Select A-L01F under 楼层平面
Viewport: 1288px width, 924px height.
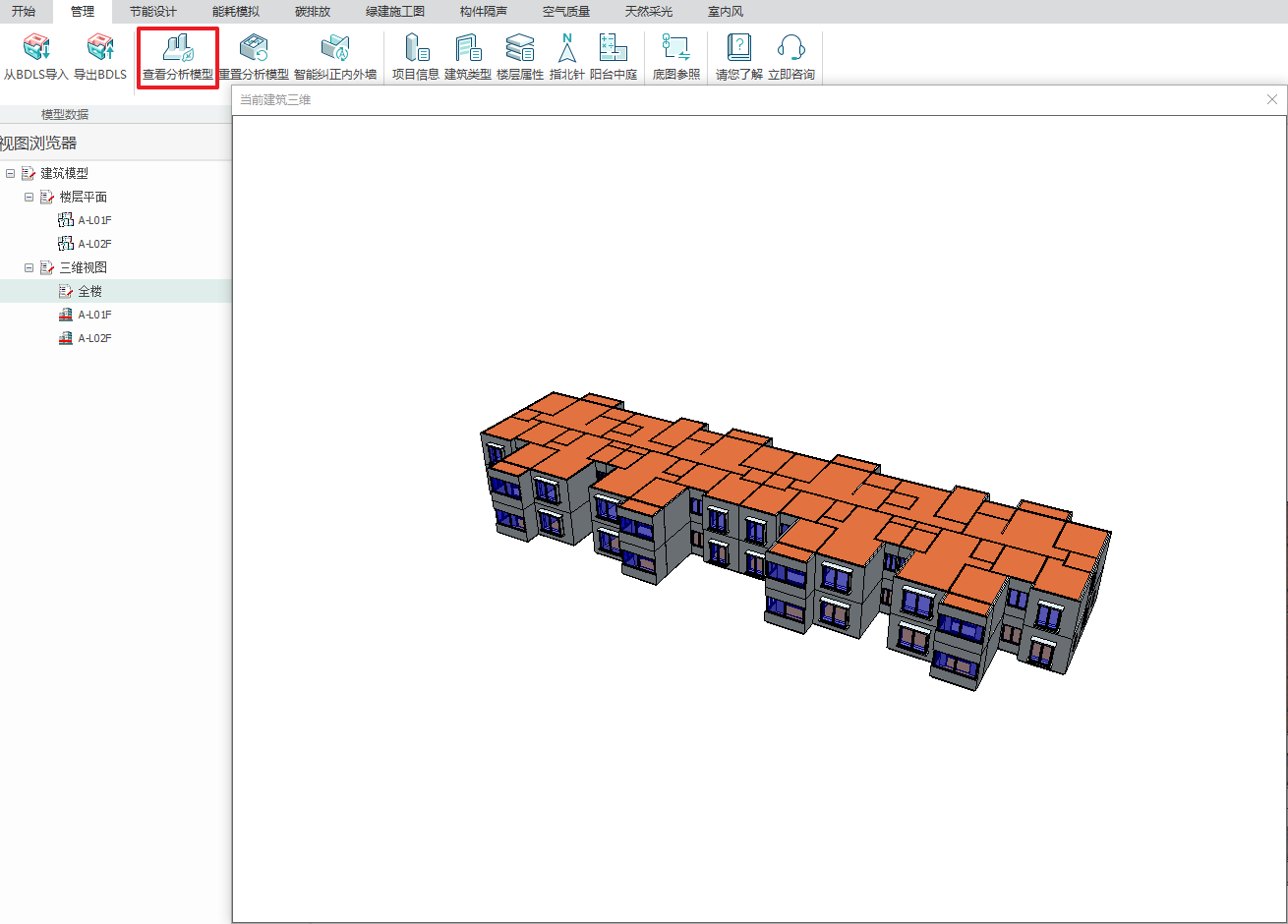(94, 220)
